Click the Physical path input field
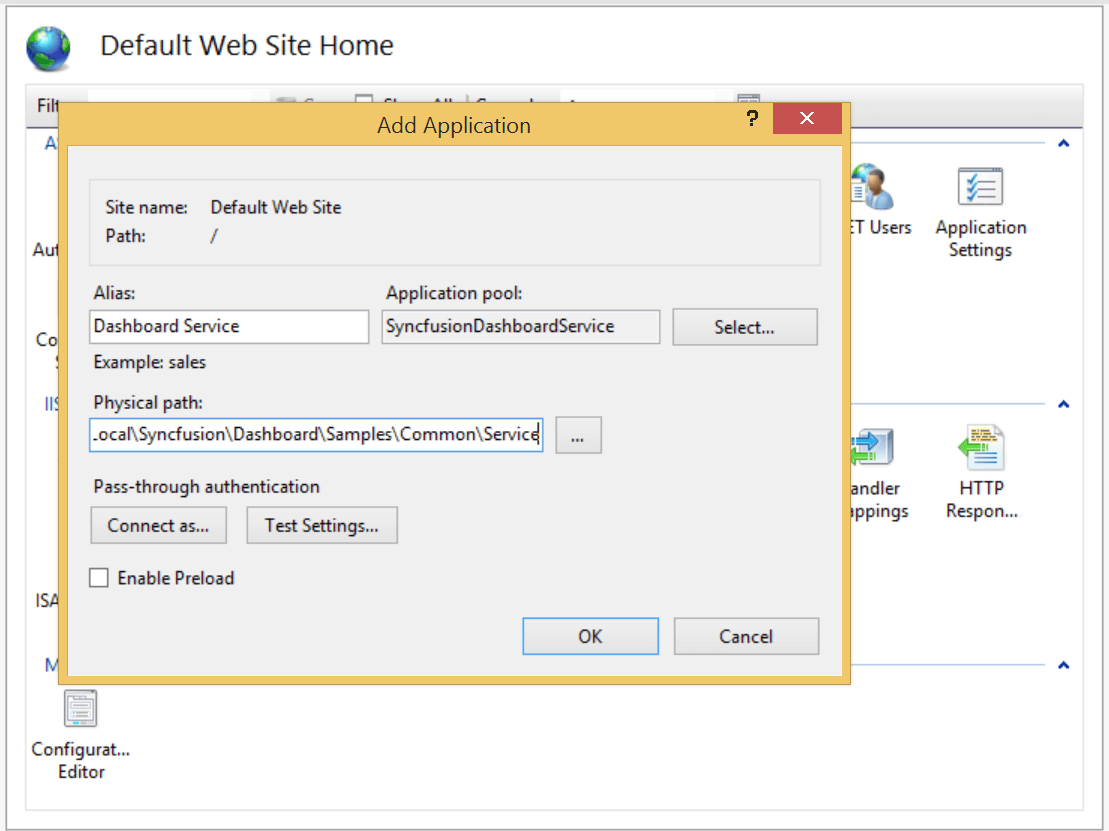 (x=316, y=435)
